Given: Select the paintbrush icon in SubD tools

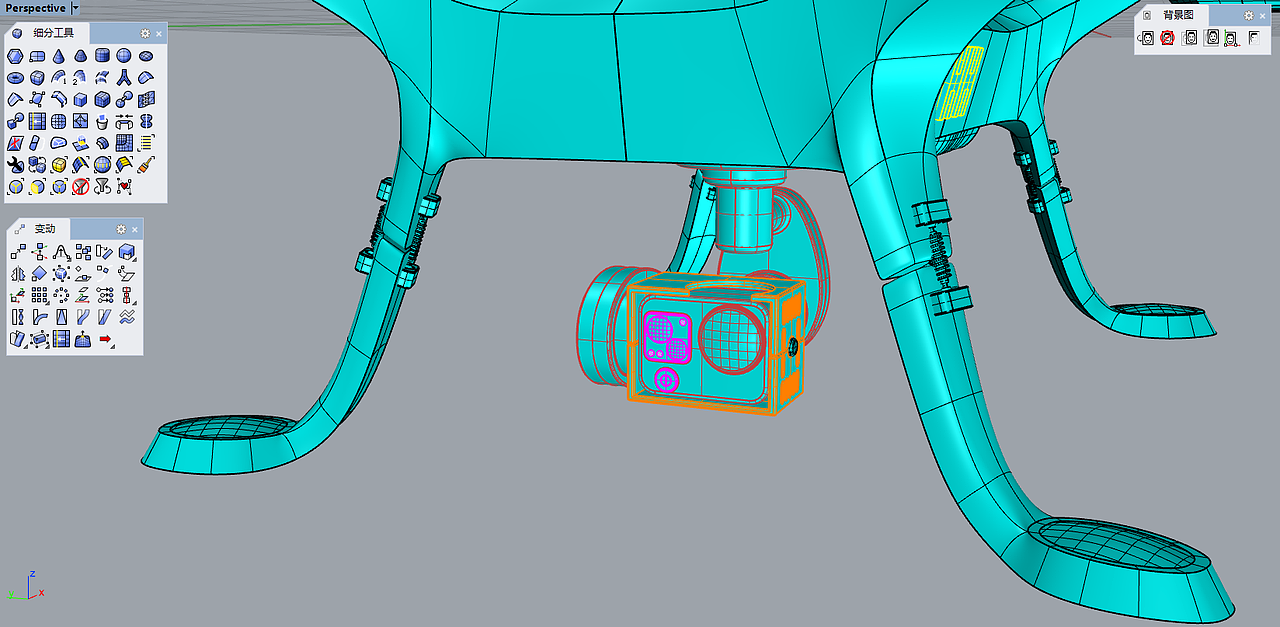Looking at the screenshot, I should click(x=146, y=164).
